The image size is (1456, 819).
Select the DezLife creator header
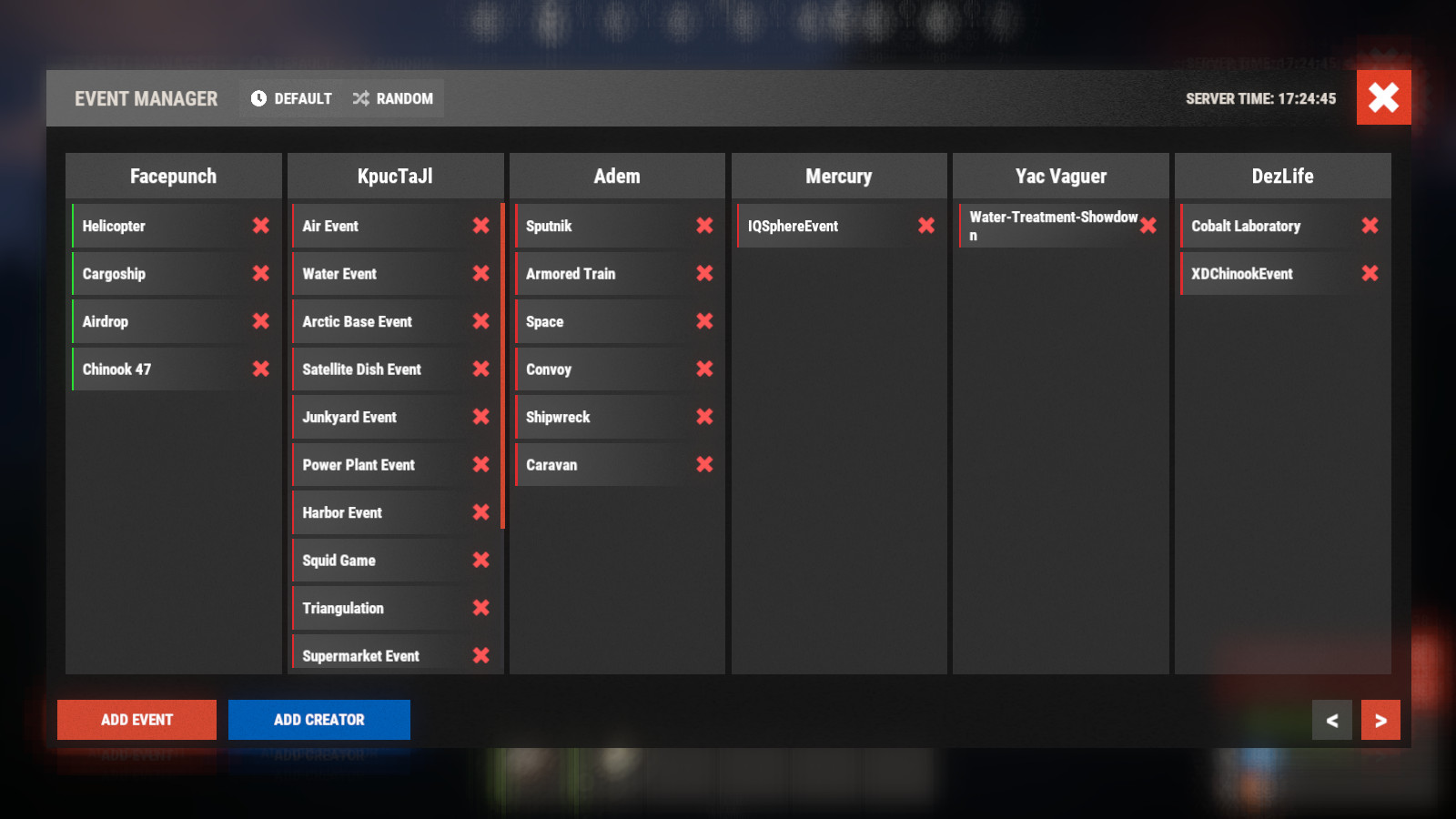pyautogui.click(x=1282, y=177)
